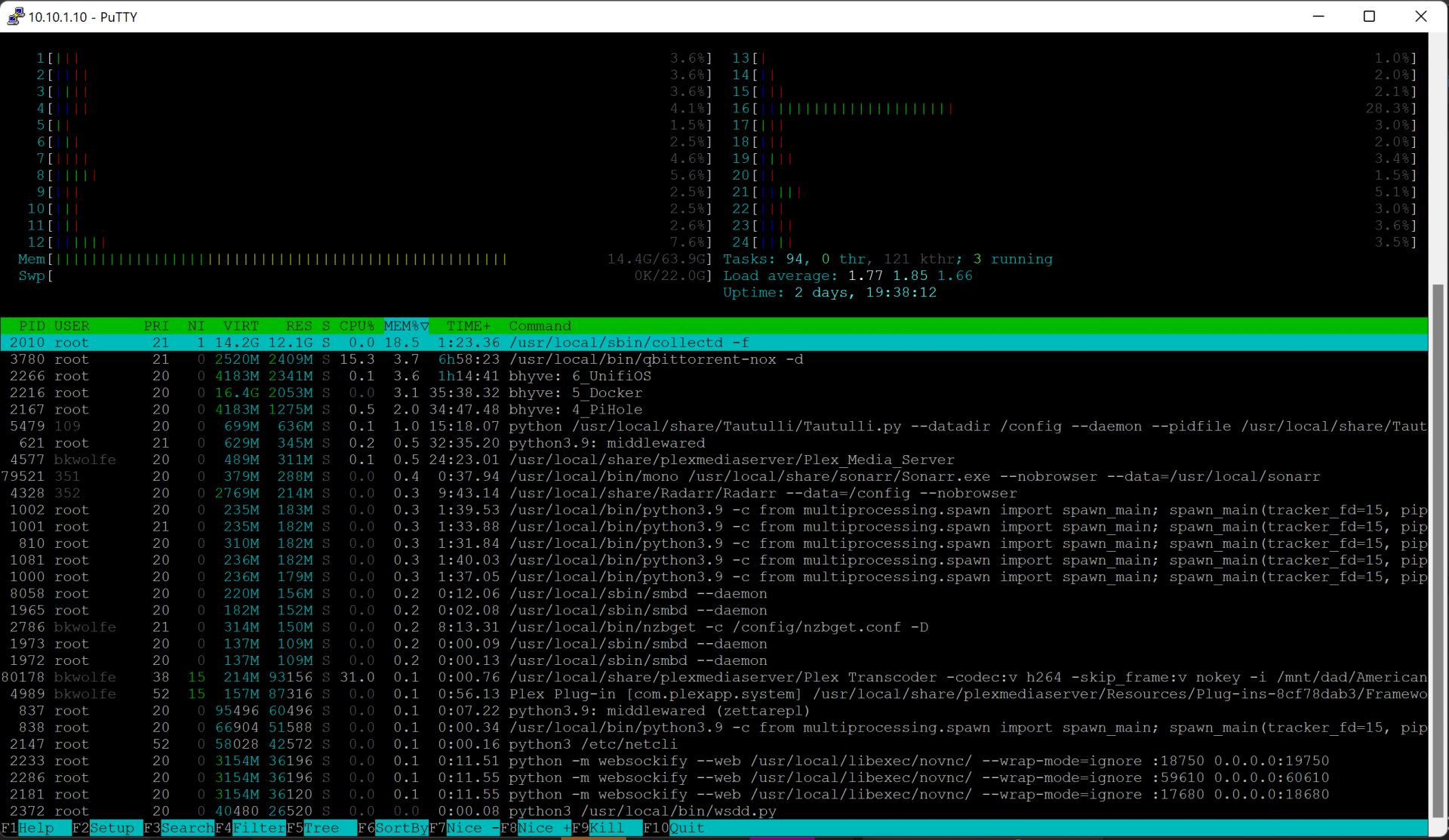Sort by the CPU% column header

(356, 326)
